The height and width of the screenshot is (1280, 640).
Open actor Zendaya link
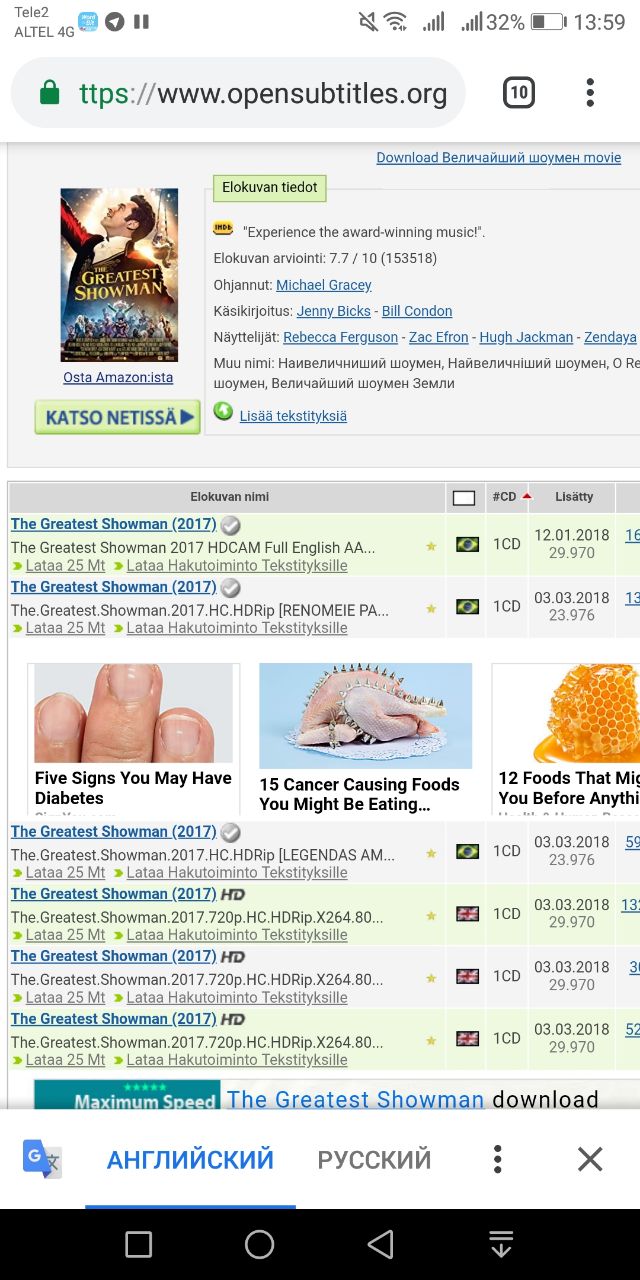tap(610, 337)
